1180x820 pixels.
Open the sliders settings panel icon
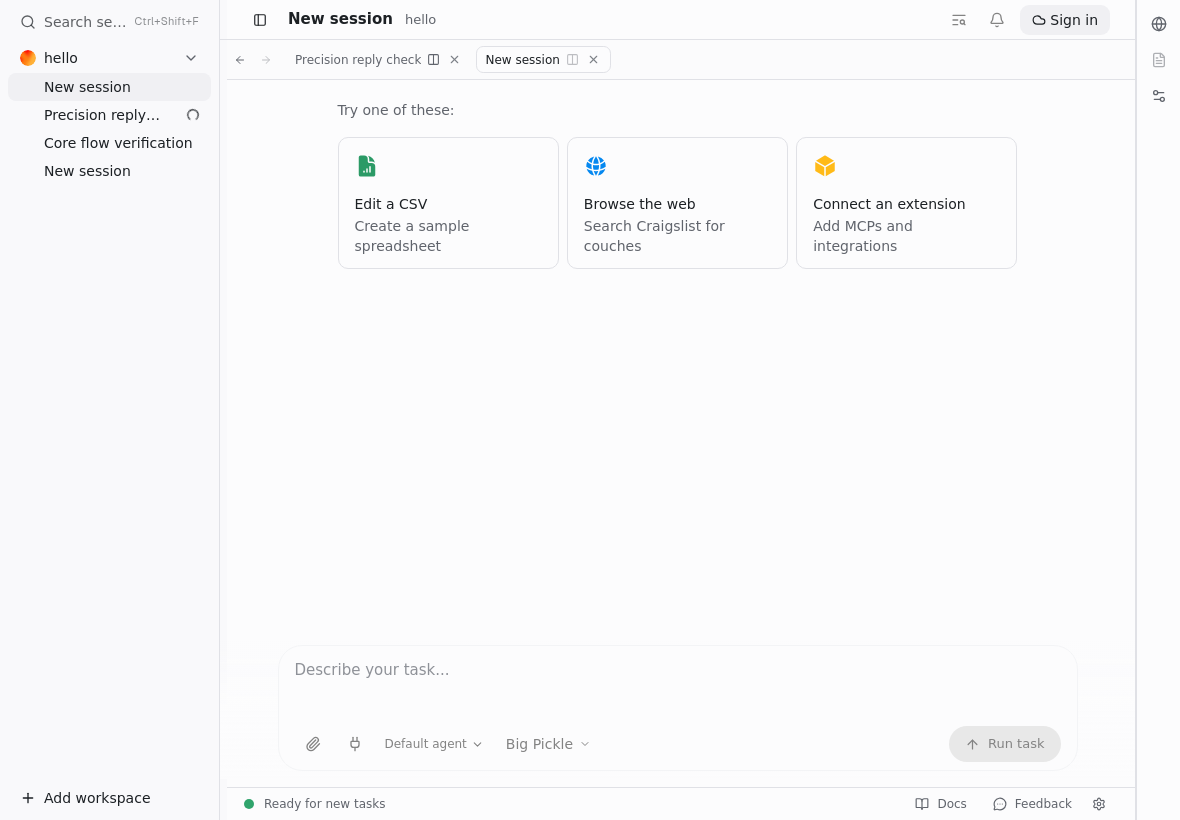tap(1159, 96)
